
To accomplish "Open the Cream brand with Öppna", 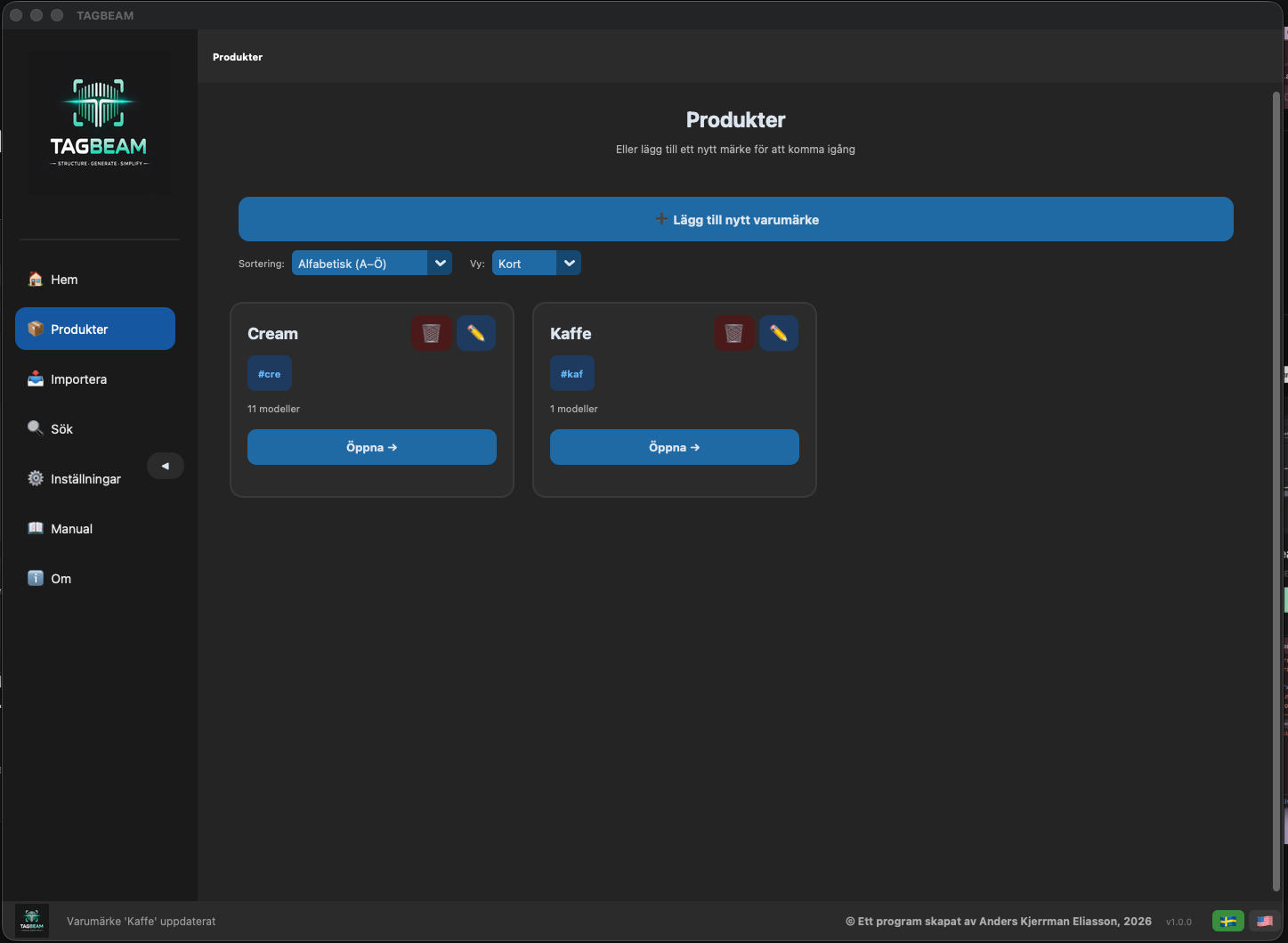I will click(x=372, y=447).
